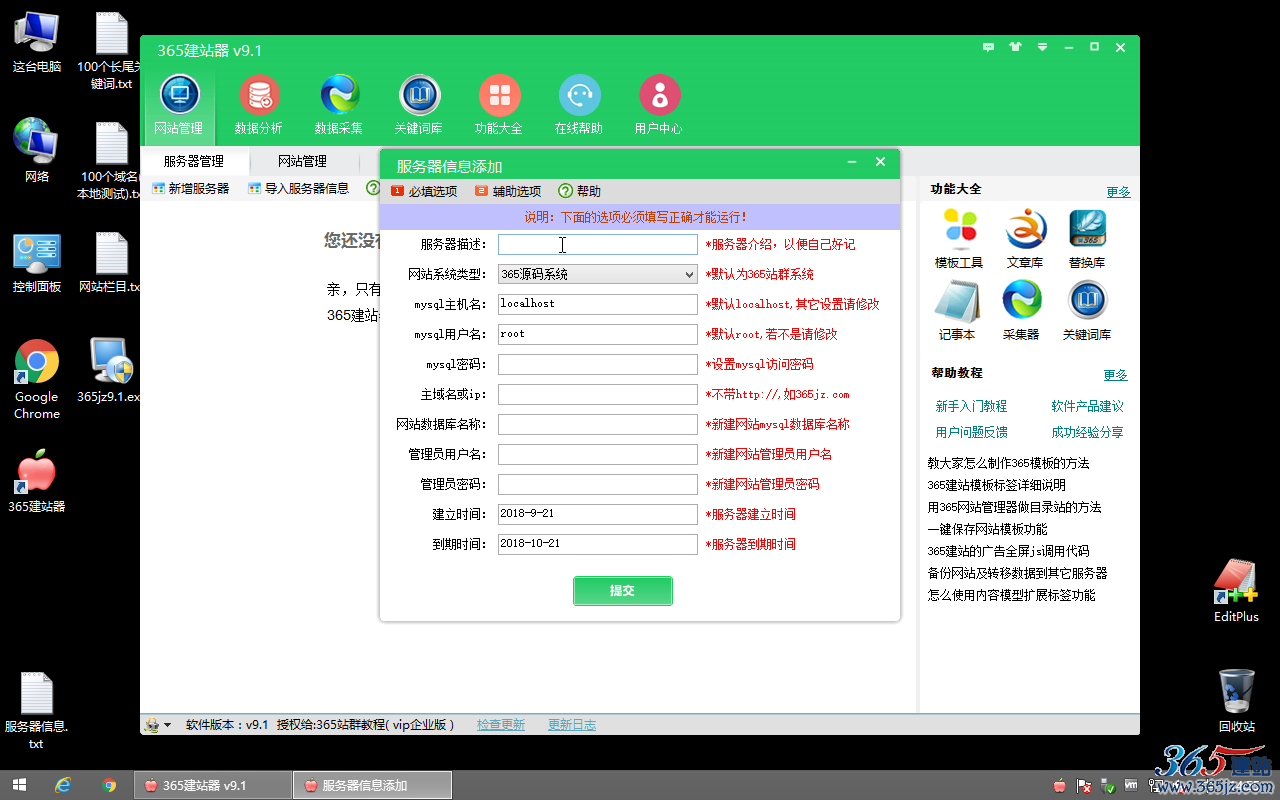1280x800 pixels.
Task: Click 更多 link beside 功能大全
Action: point(1118,192)
